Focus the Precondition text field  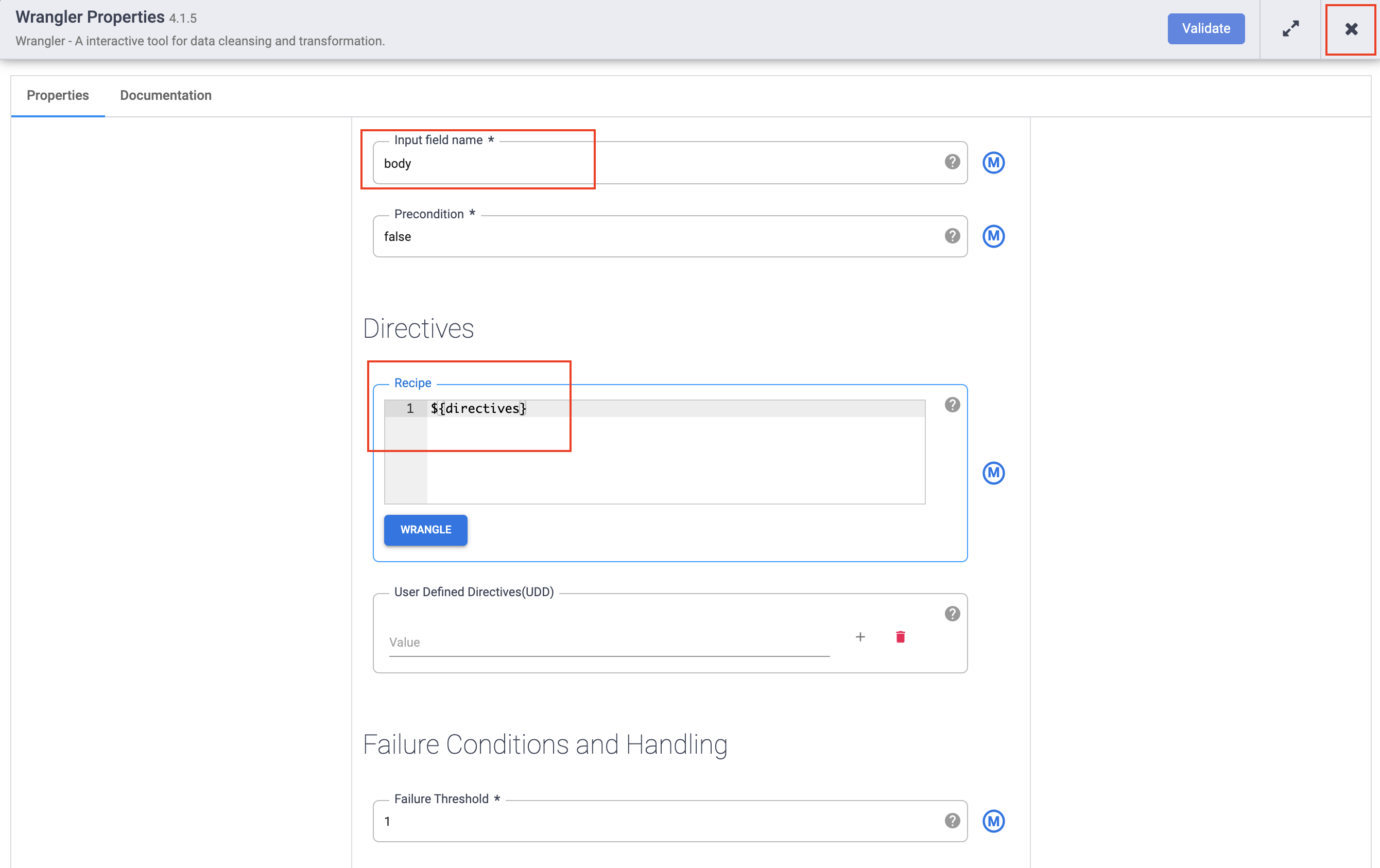(659, 237)
